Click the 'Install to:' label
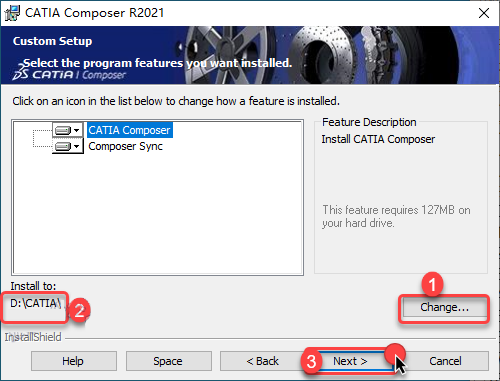Image resolution: width=500 pixels, height=381 pixels. point(33,286)
